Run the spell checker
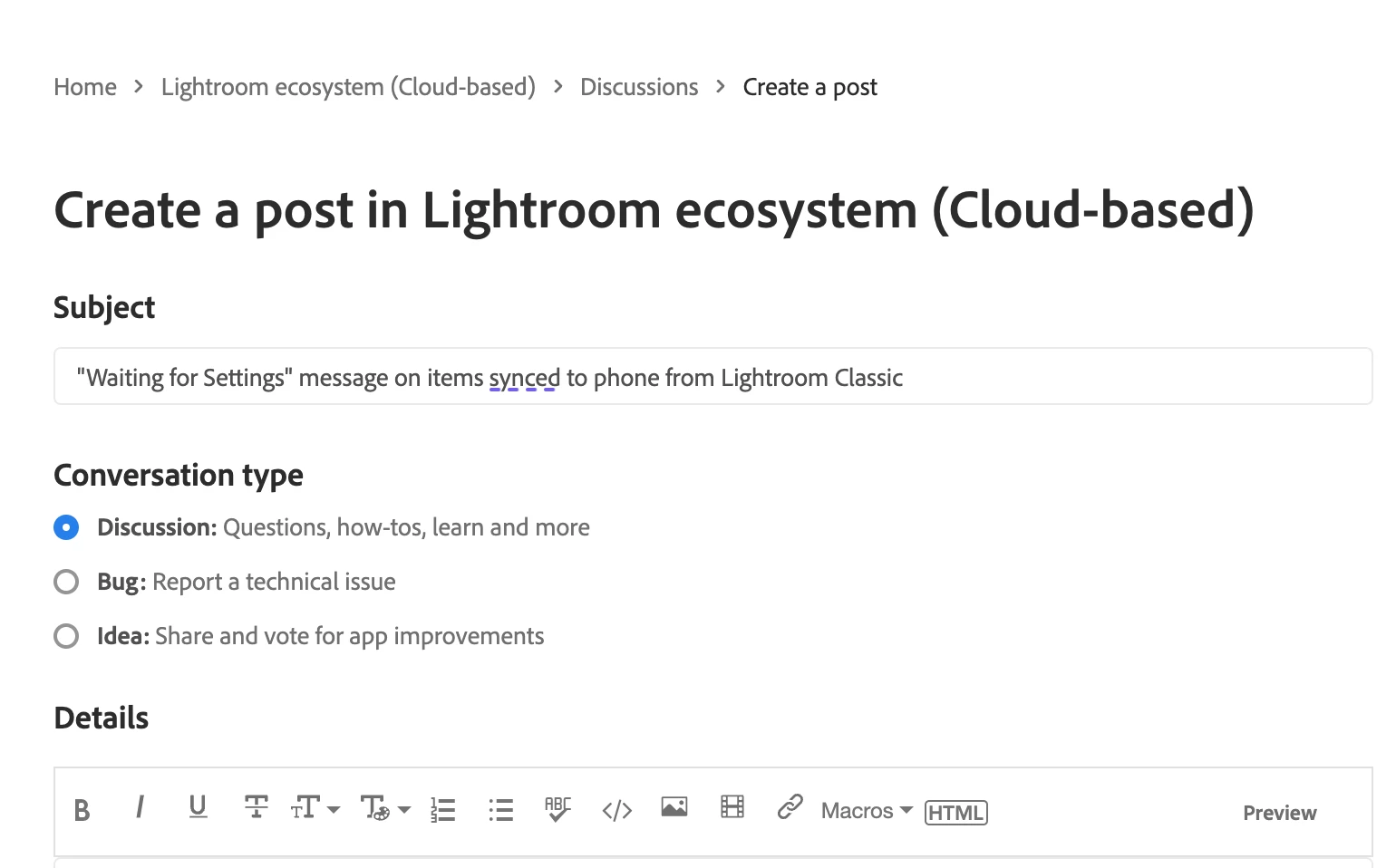The width and height of the screenshot is (1396, 868). coord(557,808)
